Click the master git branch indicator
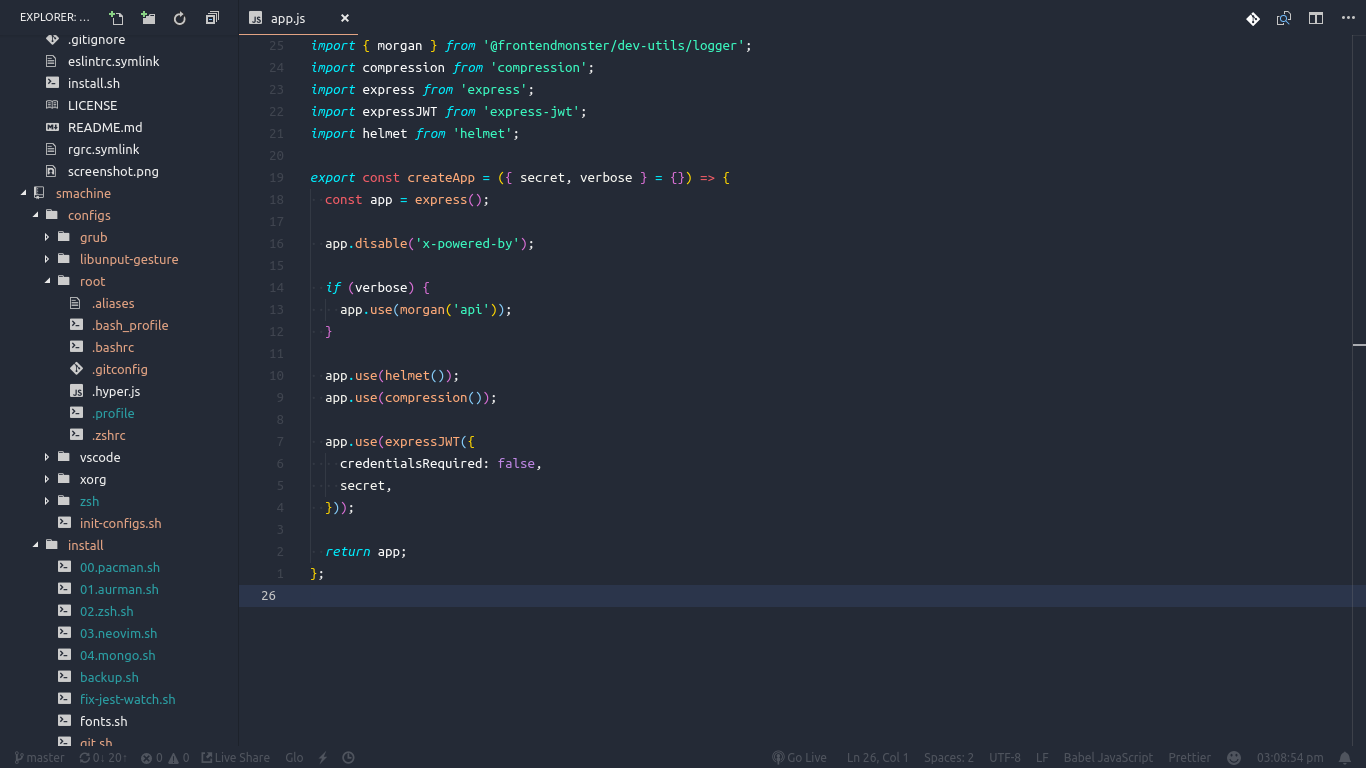The width and height of the screenshot is (1366, 768). click(x=39, y=758)
